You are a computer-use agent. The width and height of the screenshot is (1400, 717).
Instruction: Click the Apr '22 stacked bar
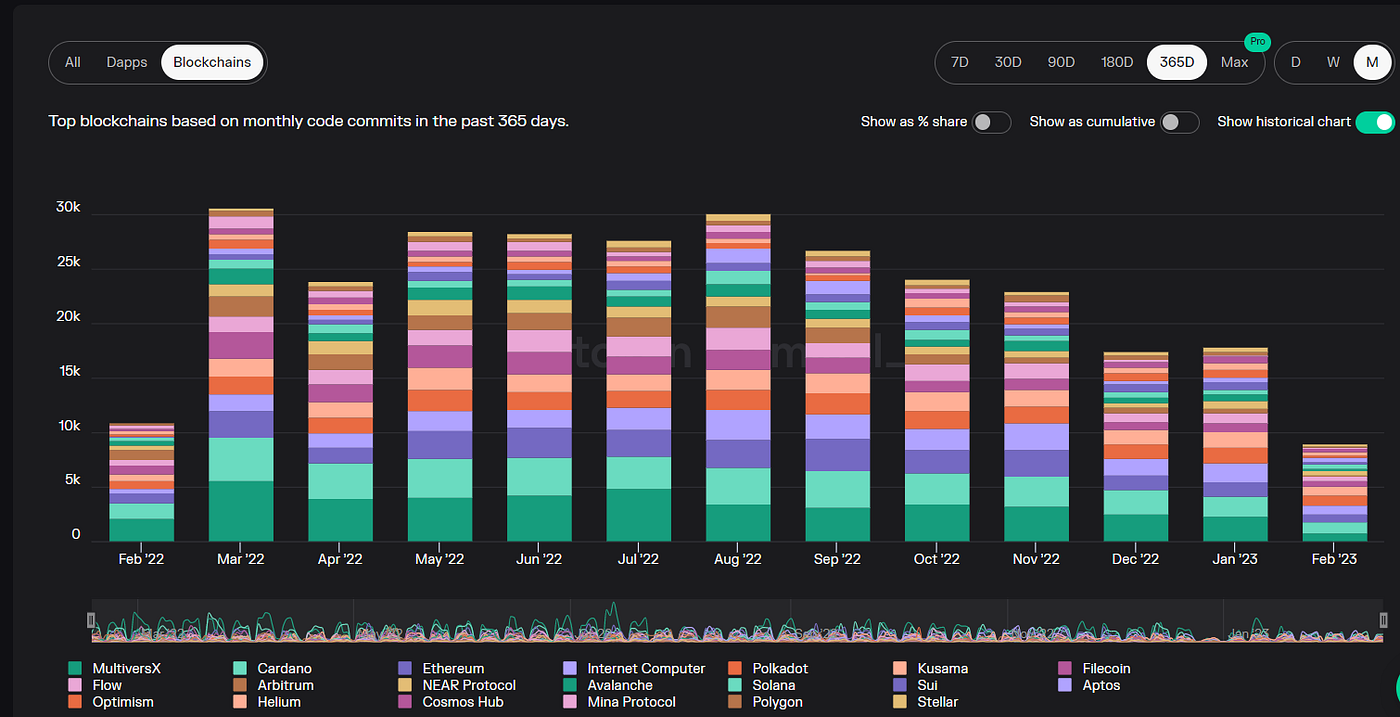coord(340,411)
